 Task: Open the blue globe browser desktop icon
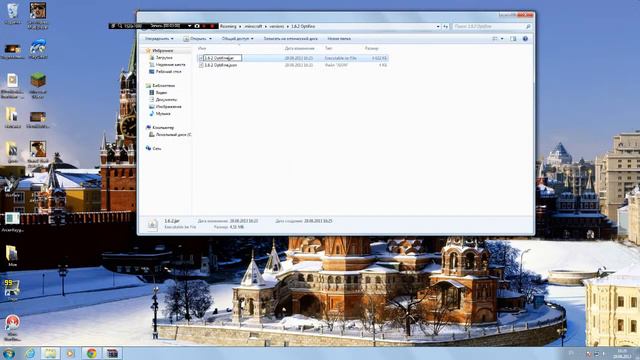(x=38, y=49)
